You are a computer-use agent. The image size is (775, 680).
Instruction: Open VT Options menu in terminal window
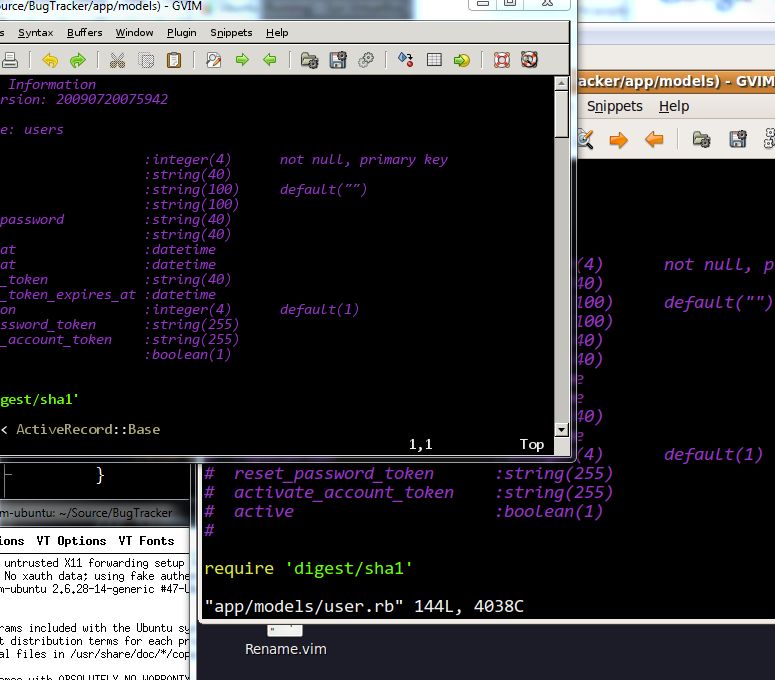71,541
